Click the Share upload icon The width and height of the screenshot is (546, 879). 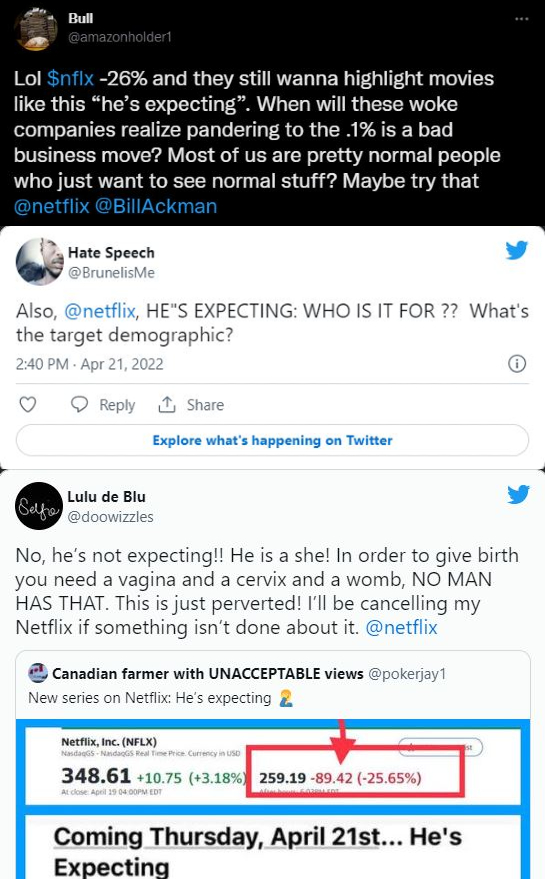(166, 404)
